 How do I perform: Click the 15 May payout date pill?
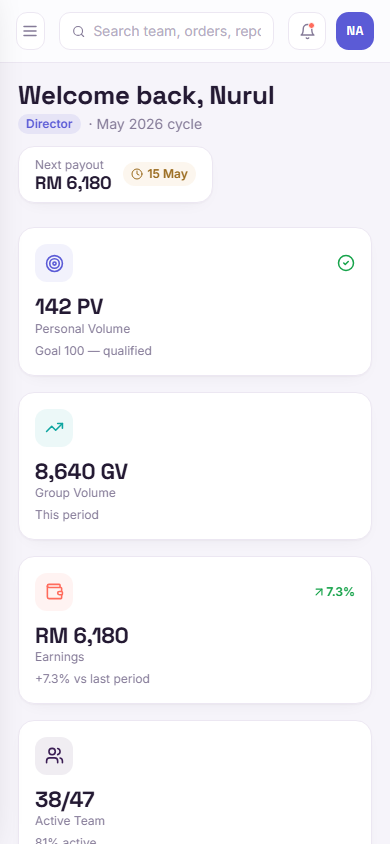(159, 174)
